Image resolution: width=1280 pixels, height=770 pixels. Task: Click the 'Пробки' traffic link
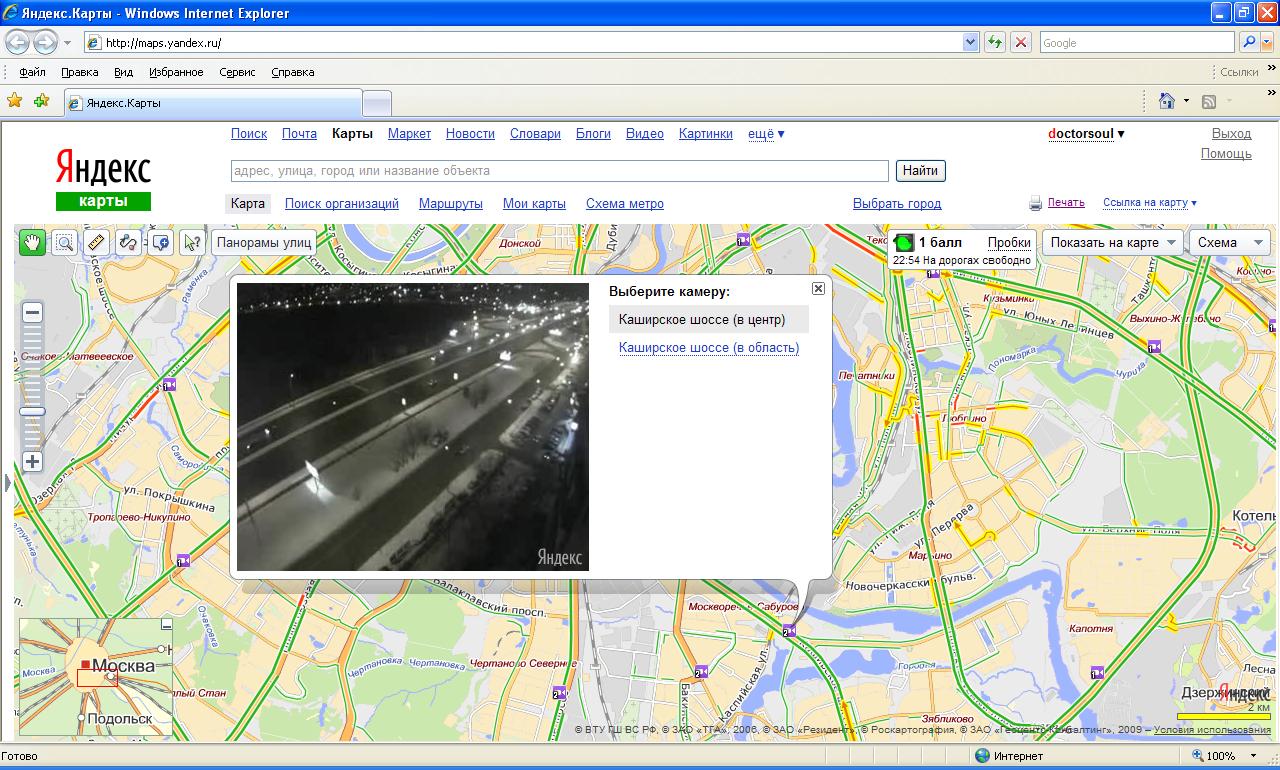point(1009,242)
